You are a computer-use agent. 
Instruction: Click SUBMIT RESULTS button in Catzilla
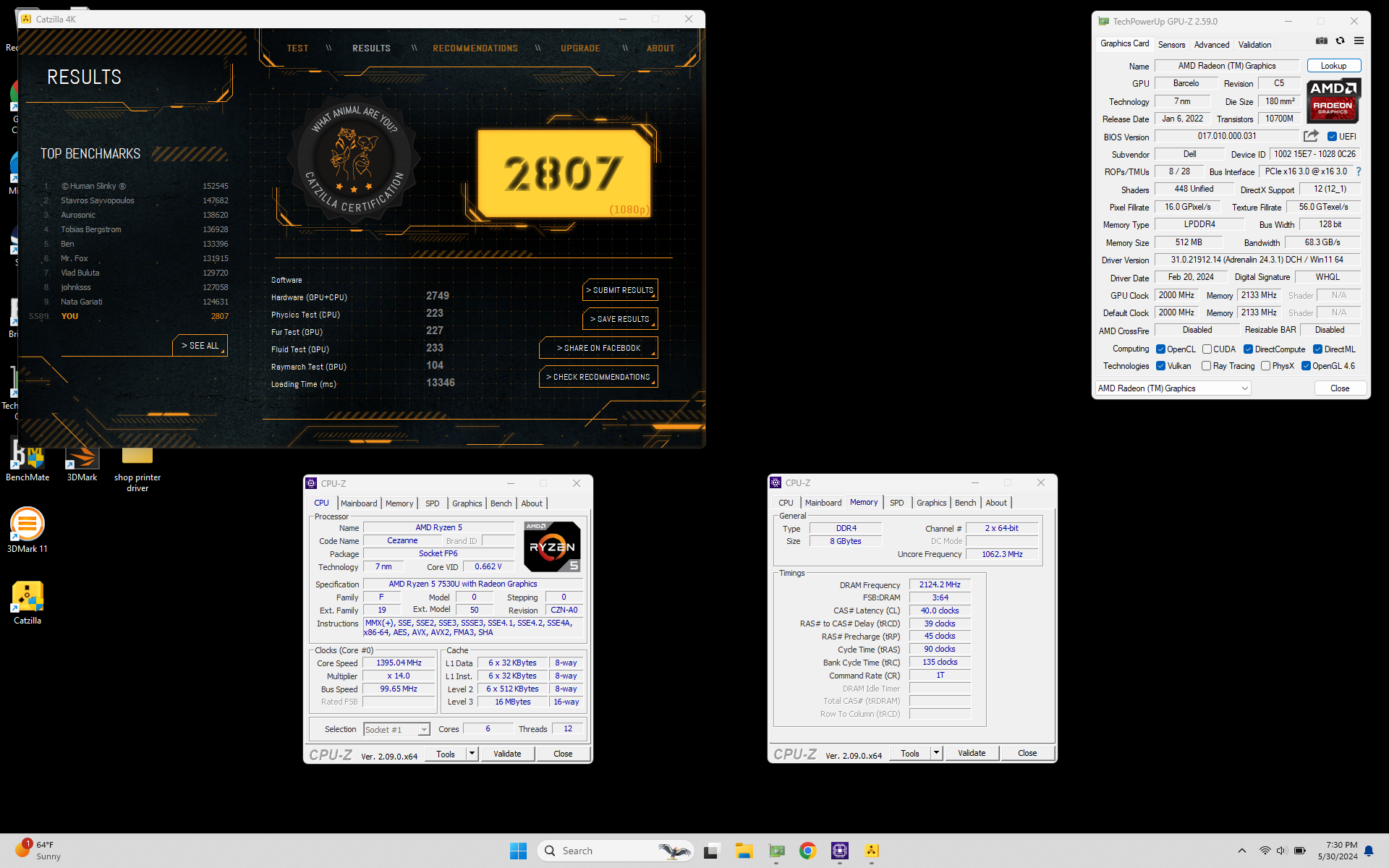click(620, 290)
